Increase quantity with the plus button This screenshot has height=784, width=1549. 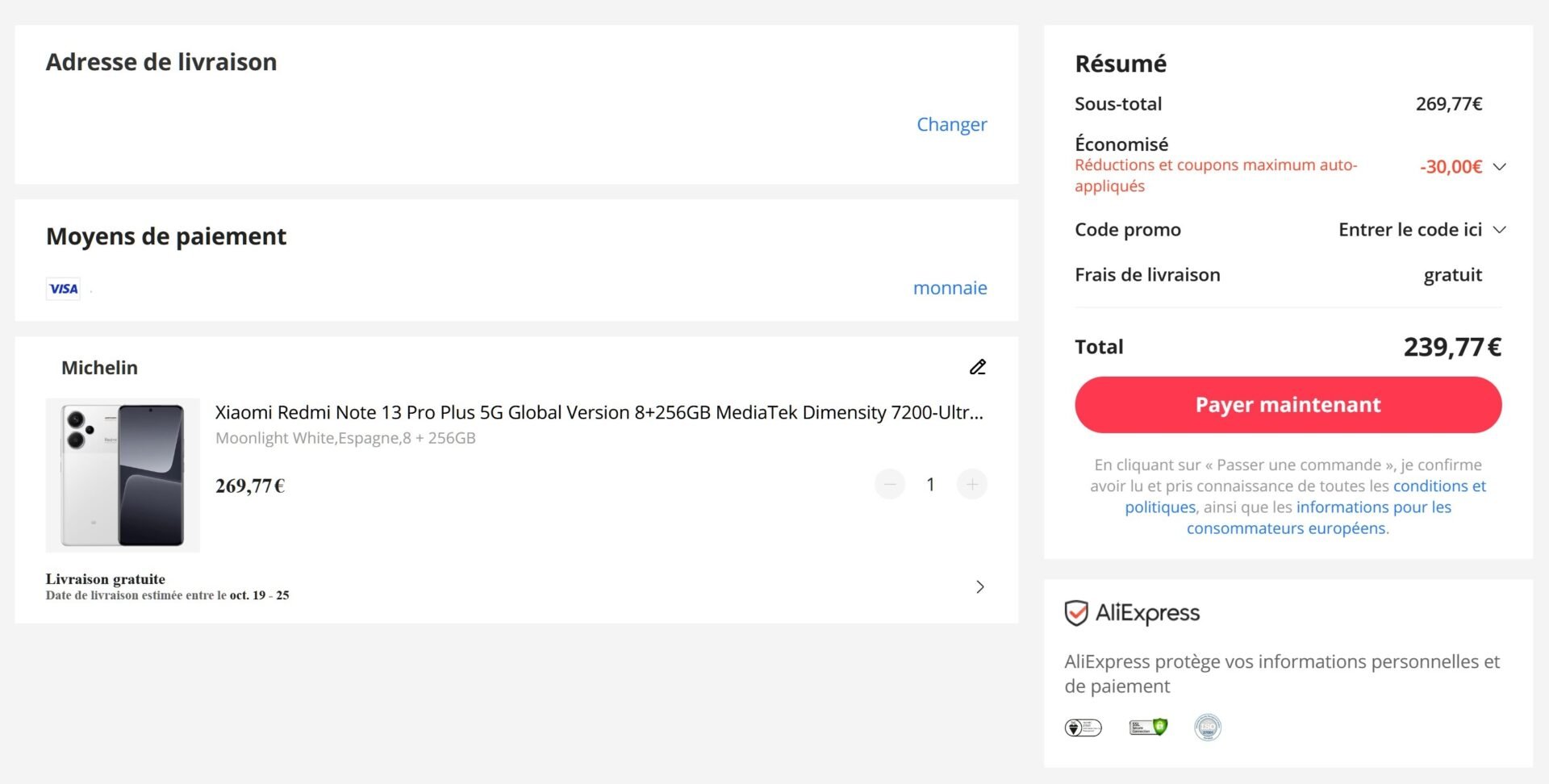(x=972, y=484)
